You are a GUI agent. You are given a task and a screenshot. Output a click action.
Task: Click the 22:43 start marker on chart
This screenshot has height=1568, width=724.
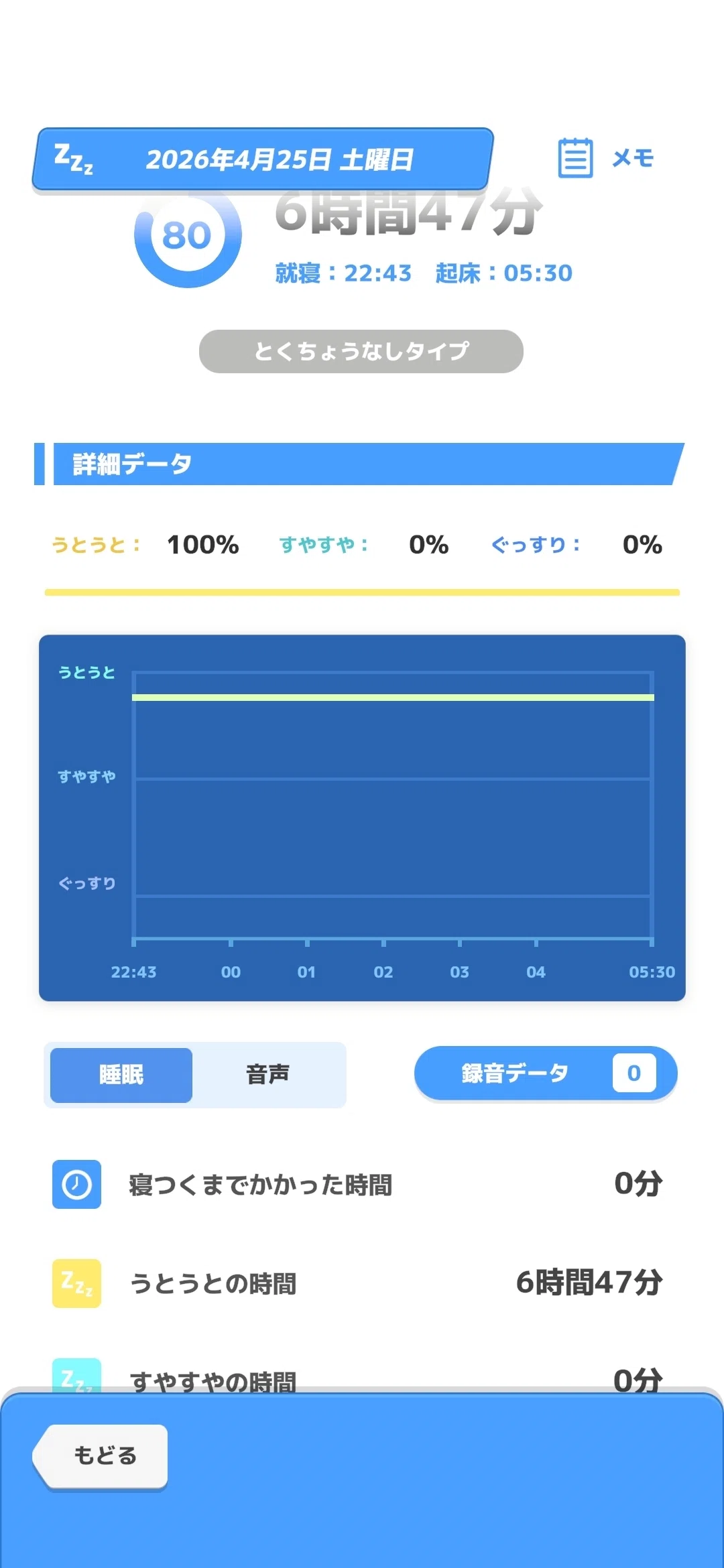pyautogui.click(x=133, y=972)
